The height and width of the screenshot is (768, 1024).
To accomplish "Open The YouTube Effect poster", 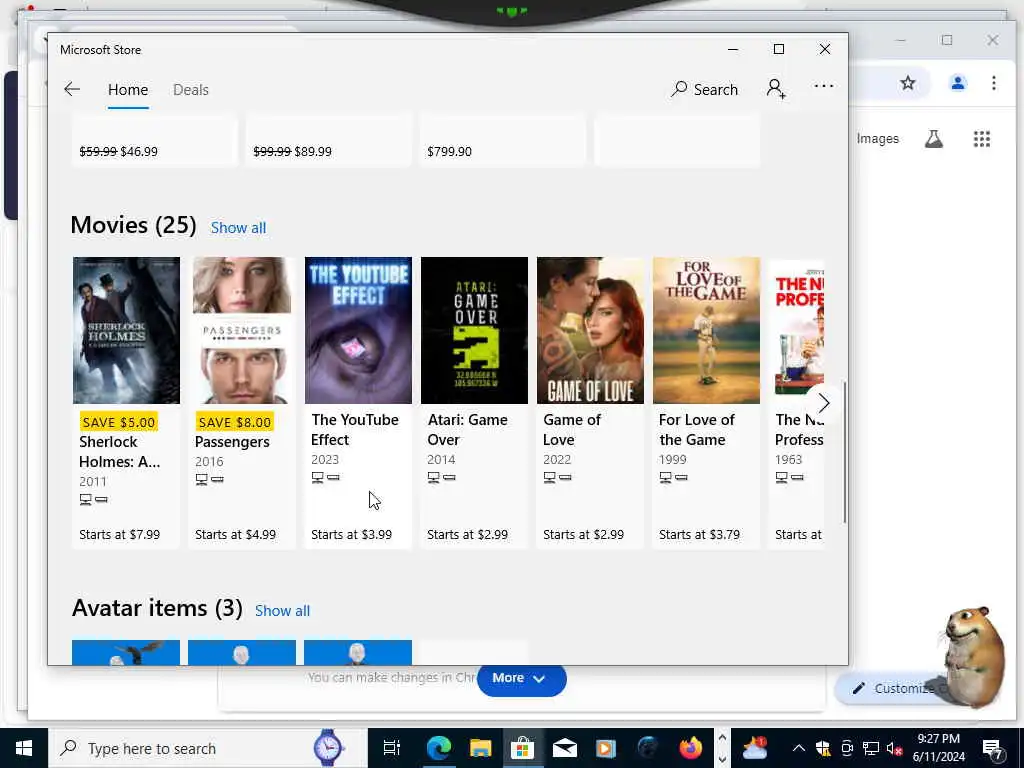I will coord(358,330).
